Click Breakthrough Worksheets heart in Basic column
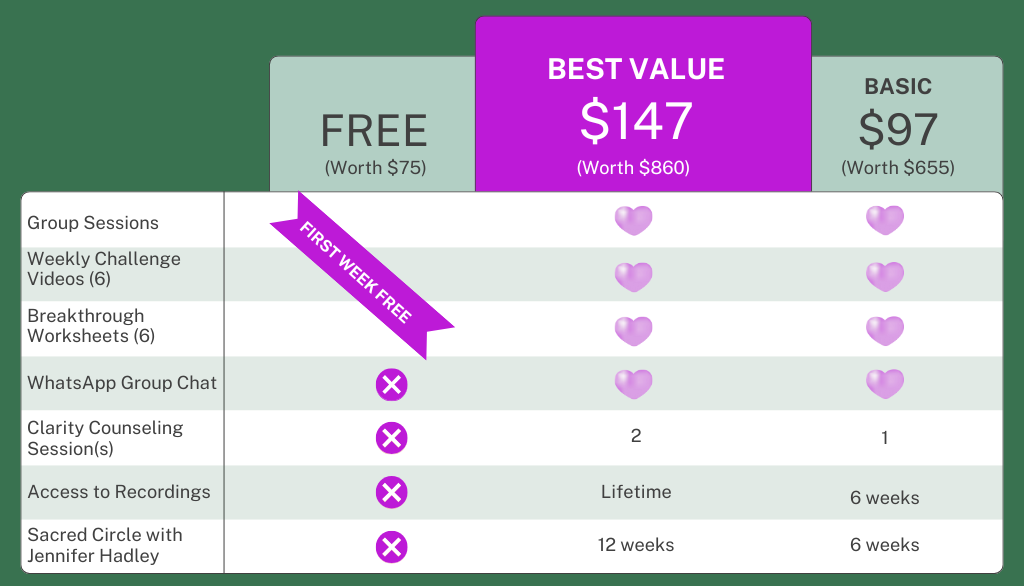 click(x=885, y=330)
